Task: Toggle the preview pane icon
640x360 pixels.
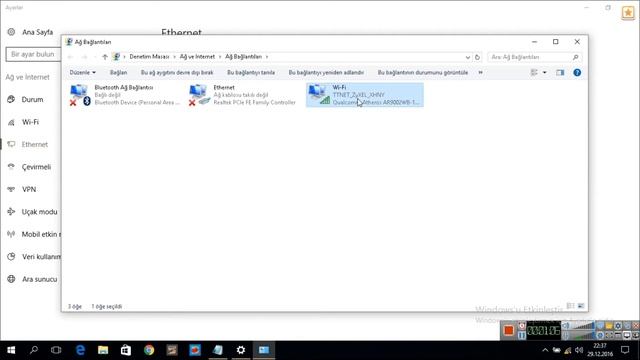Action: pos(560,73)
